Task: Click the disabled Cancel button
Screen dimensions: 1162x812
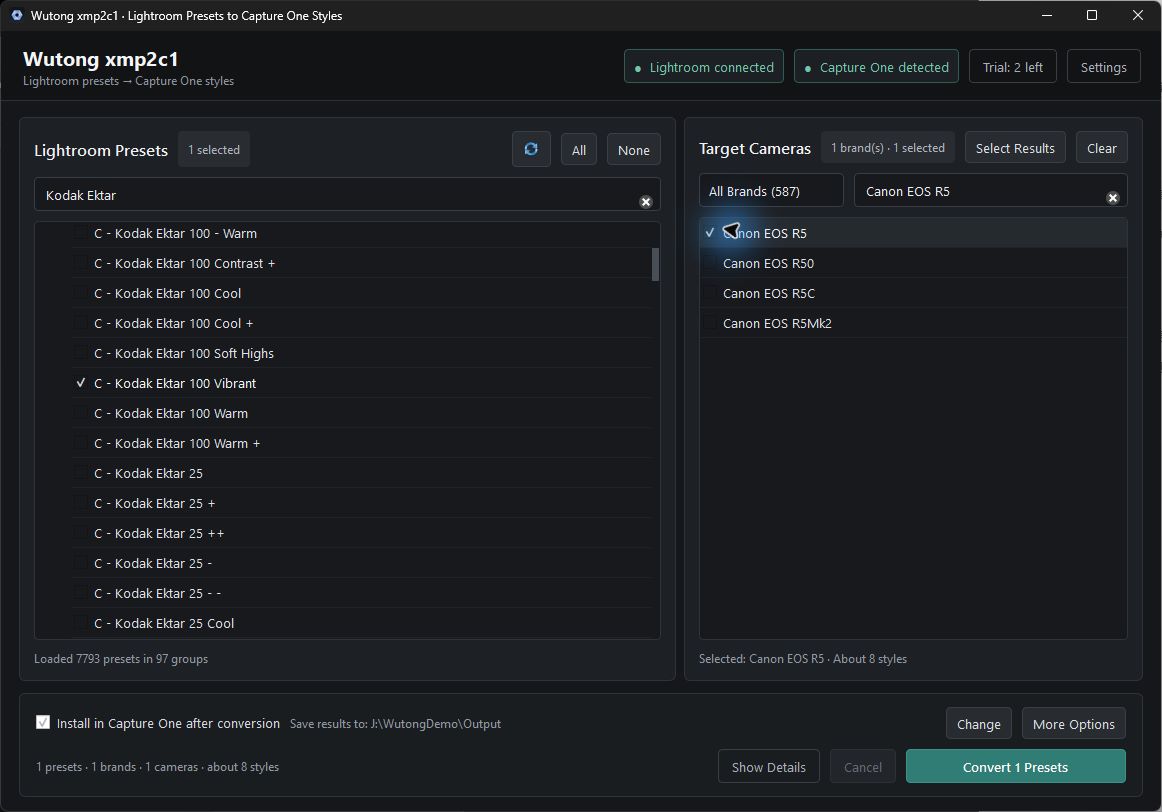Action: 863,767
